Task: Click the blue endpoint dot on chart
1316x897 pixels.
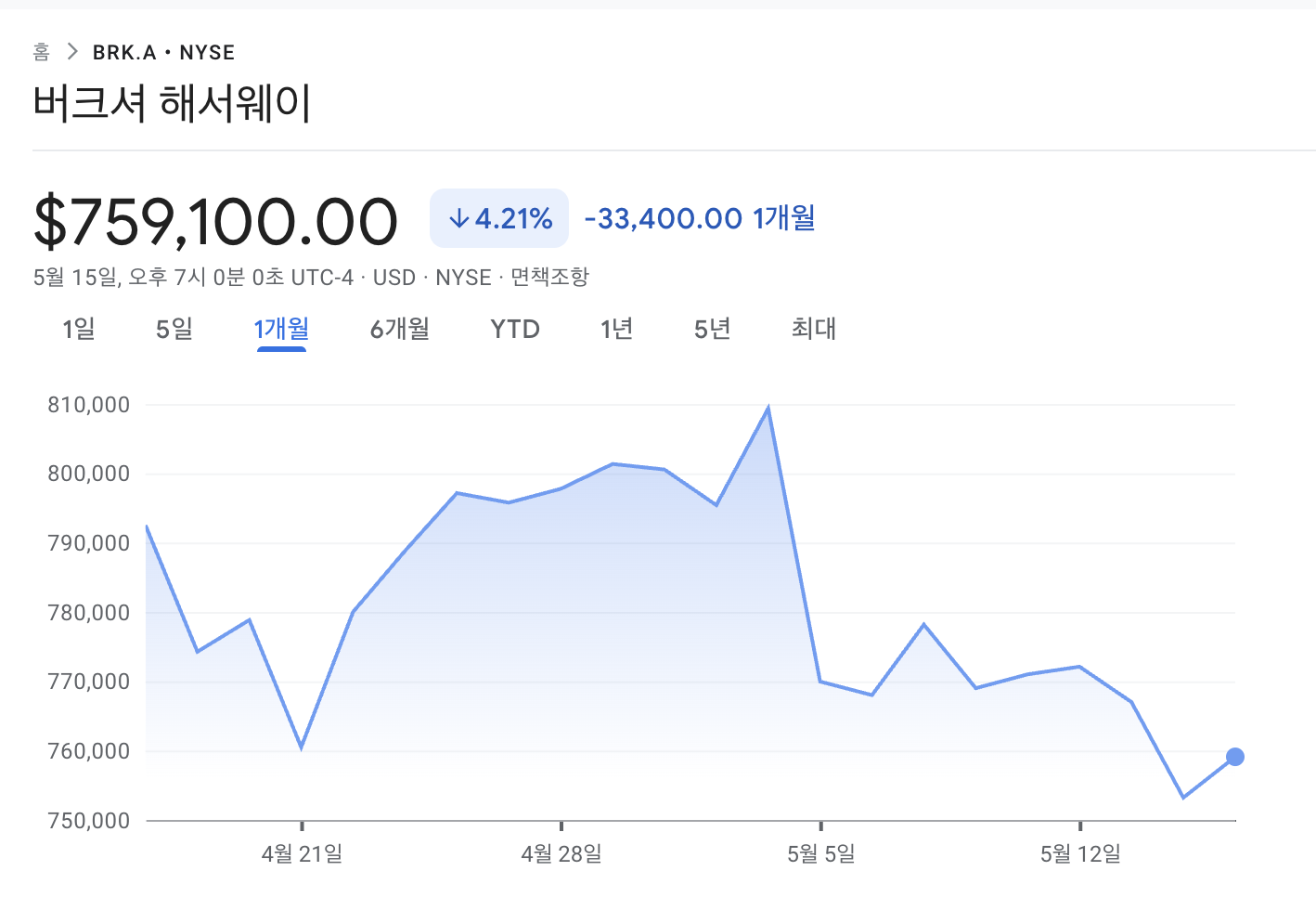Action: [1234, 757]
